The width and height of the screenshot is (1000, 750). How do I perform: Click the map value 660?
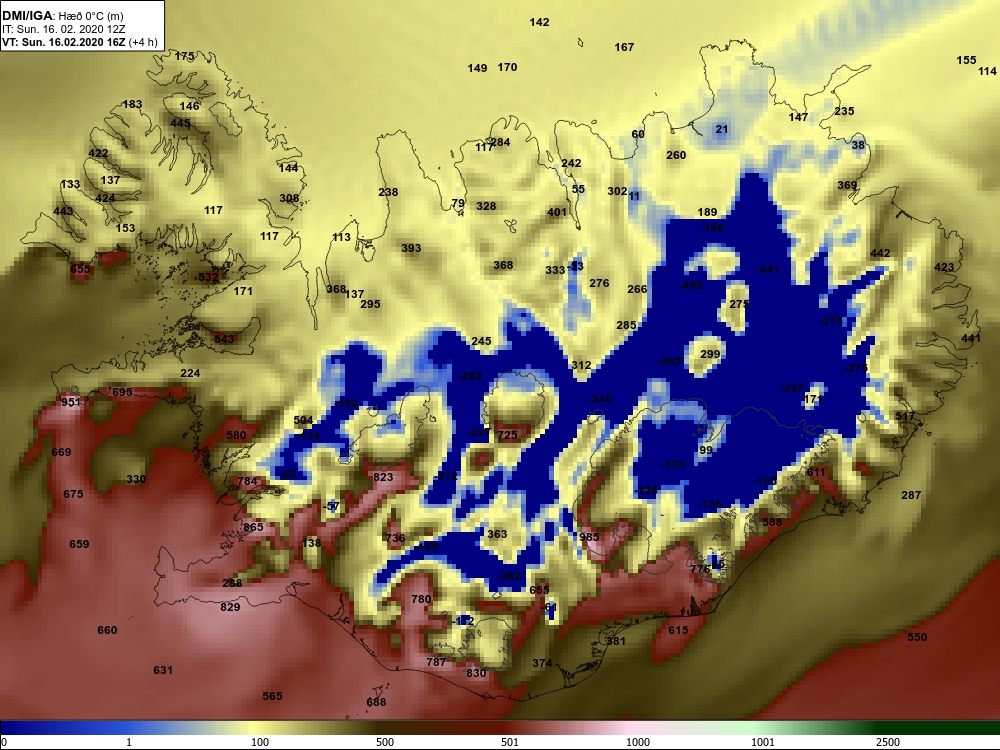coord(107,630)
